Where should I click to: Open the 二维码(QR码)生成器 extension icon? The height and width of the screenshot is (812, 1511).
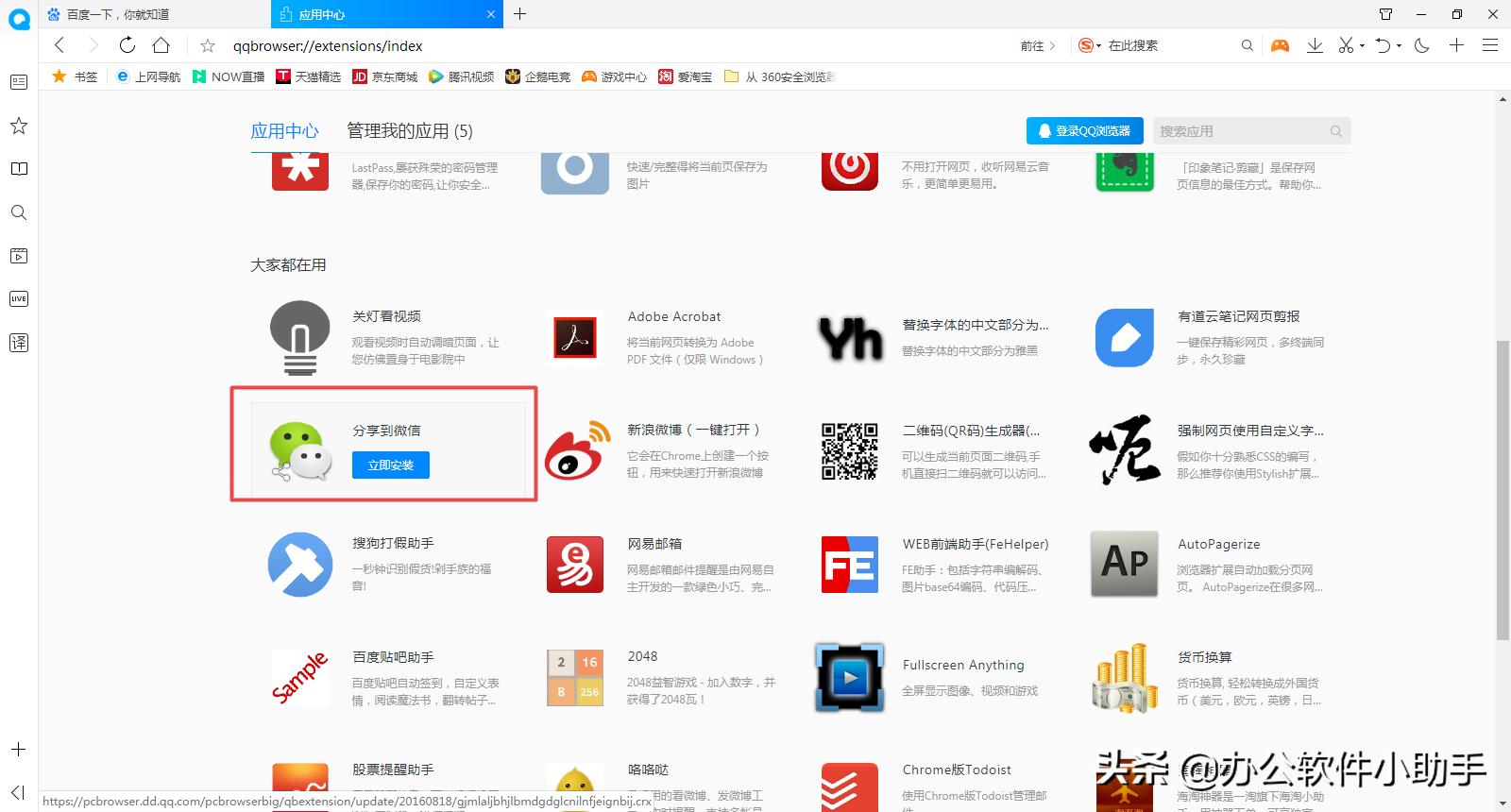850,451
